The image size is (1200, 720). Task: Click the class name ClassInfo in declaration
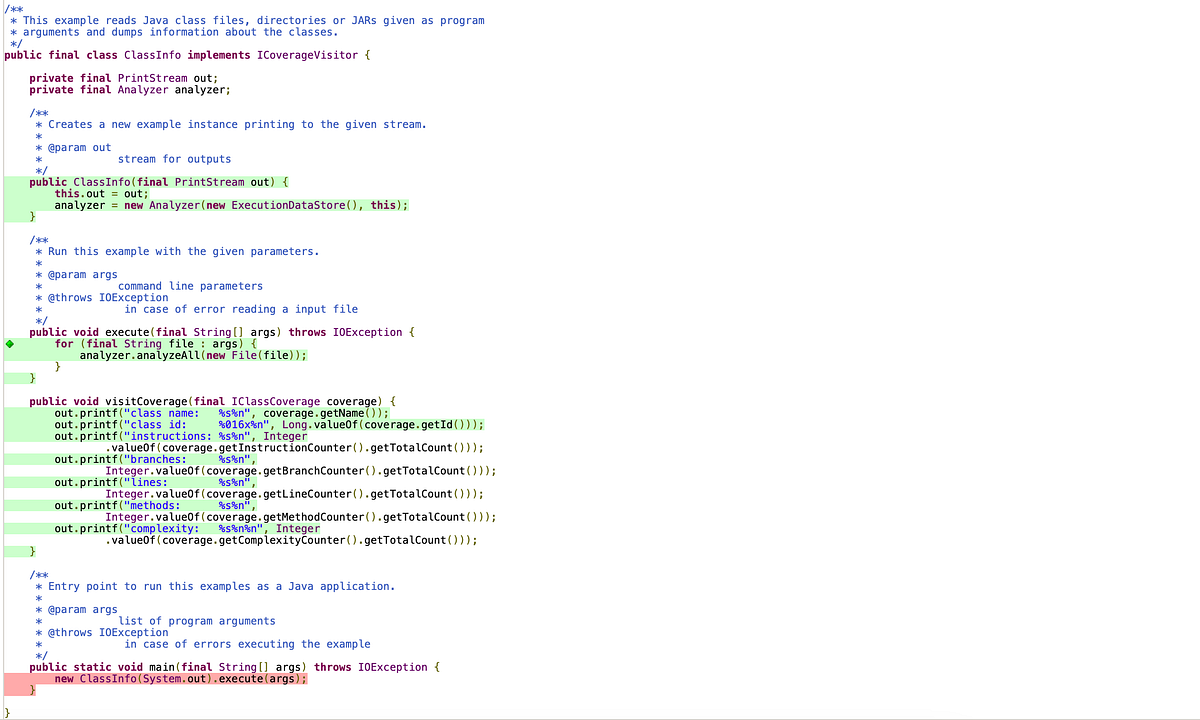click(x=150, y=55)
